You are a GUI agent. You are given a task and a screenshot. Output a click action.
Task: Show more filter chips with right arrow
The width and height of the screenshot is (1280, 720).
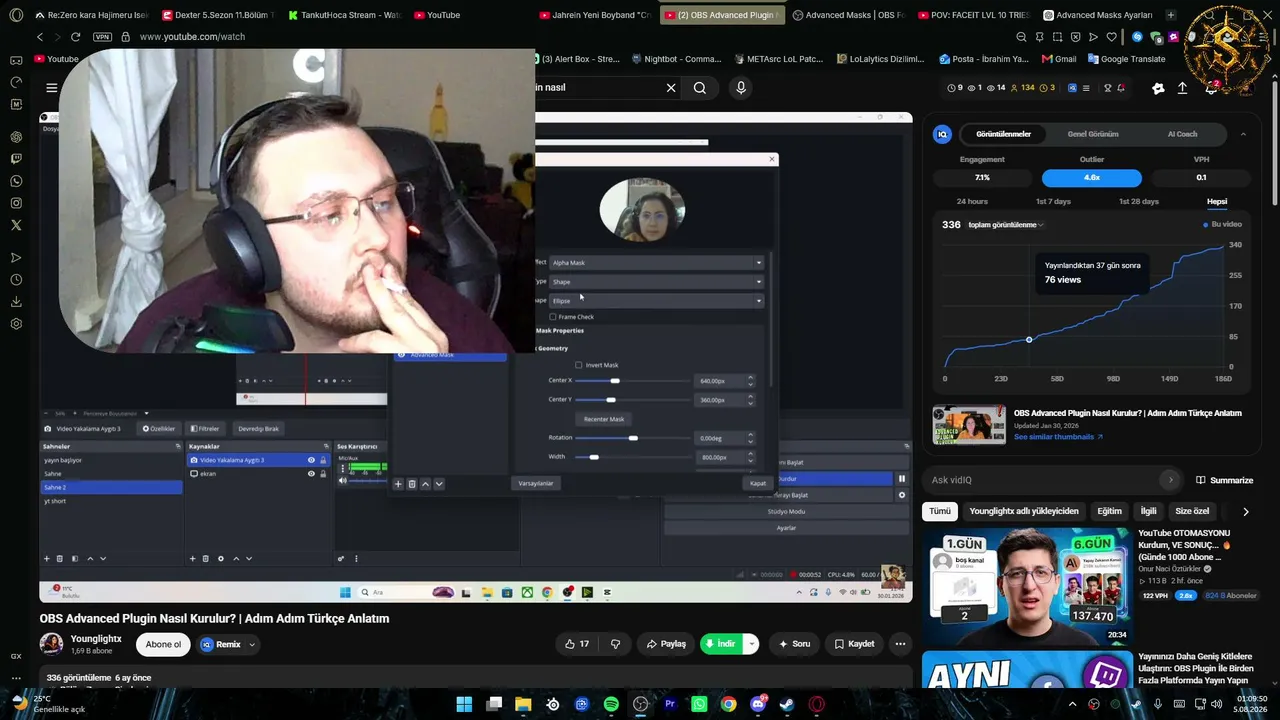(x=1245, y=511)
